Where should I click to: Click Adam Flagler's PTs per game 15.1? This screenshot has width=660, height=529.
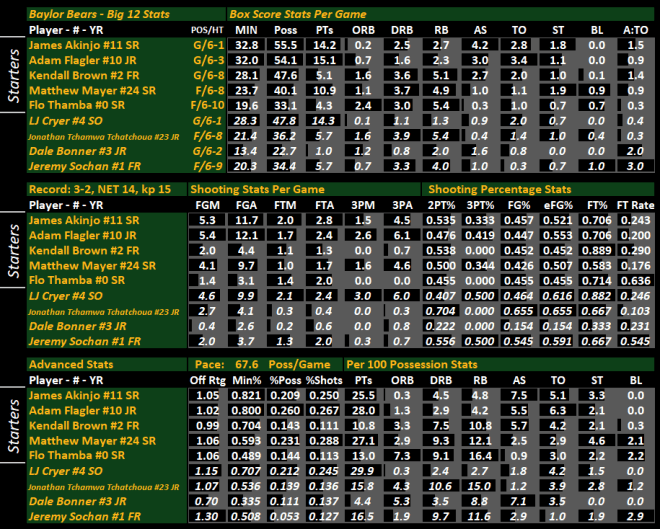[x=324, y=61]
